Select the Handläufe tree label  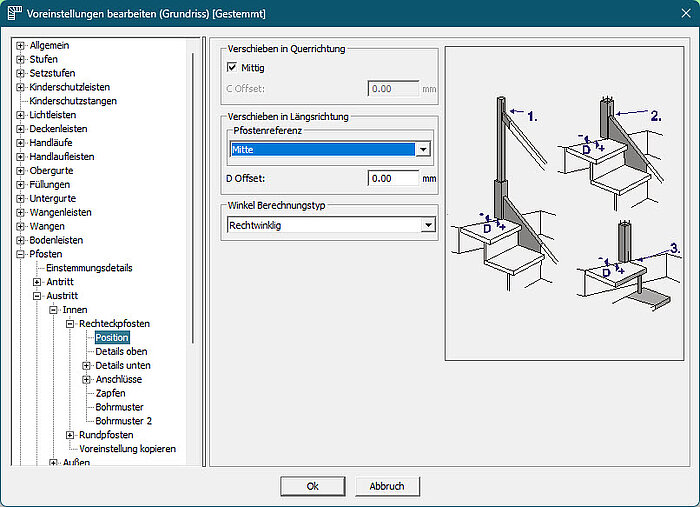pyautogui.click(x=51, y=143)
